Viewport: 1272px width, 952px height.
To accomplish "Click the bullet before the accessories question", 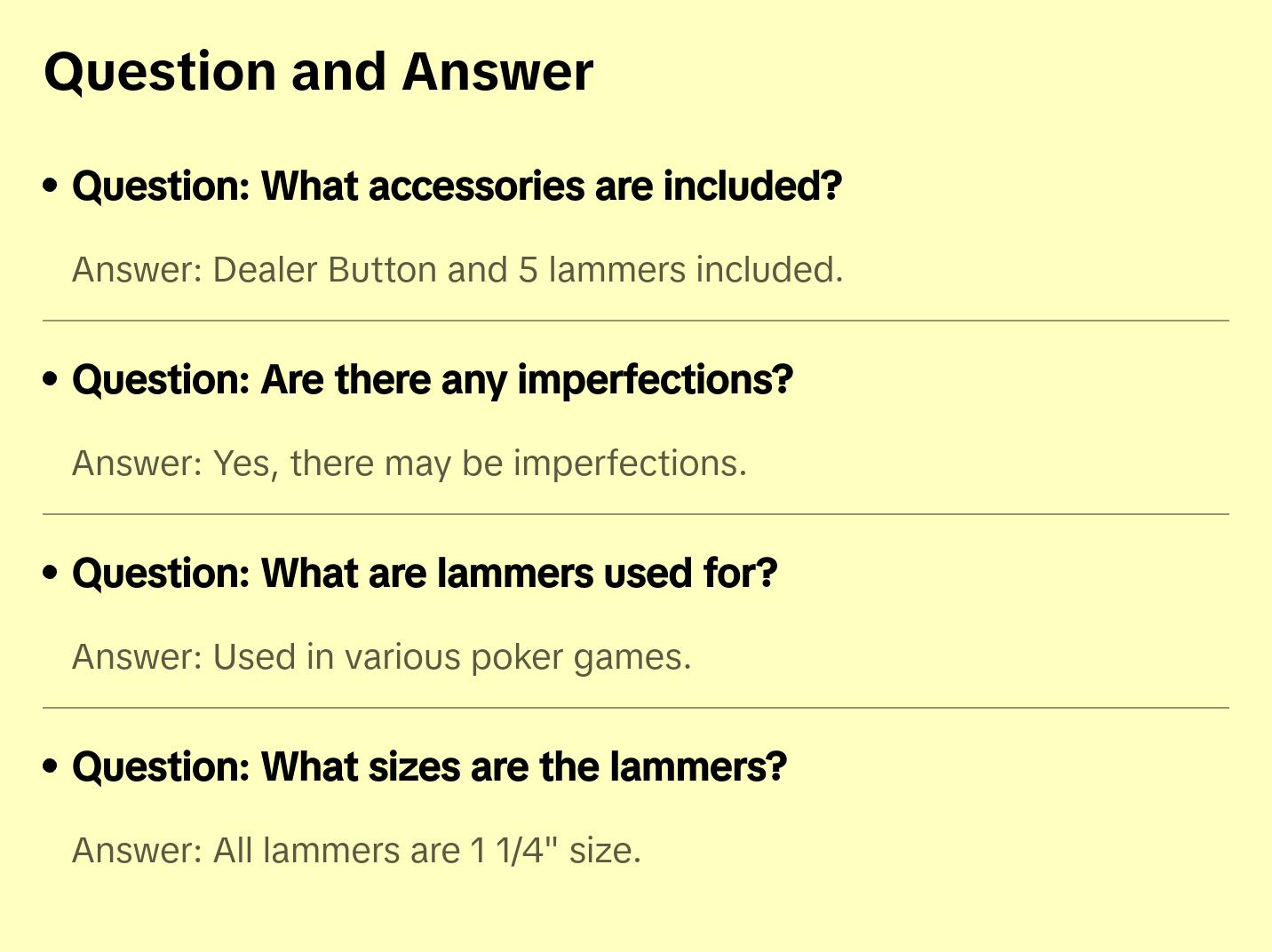I will [x=51, y=186].
